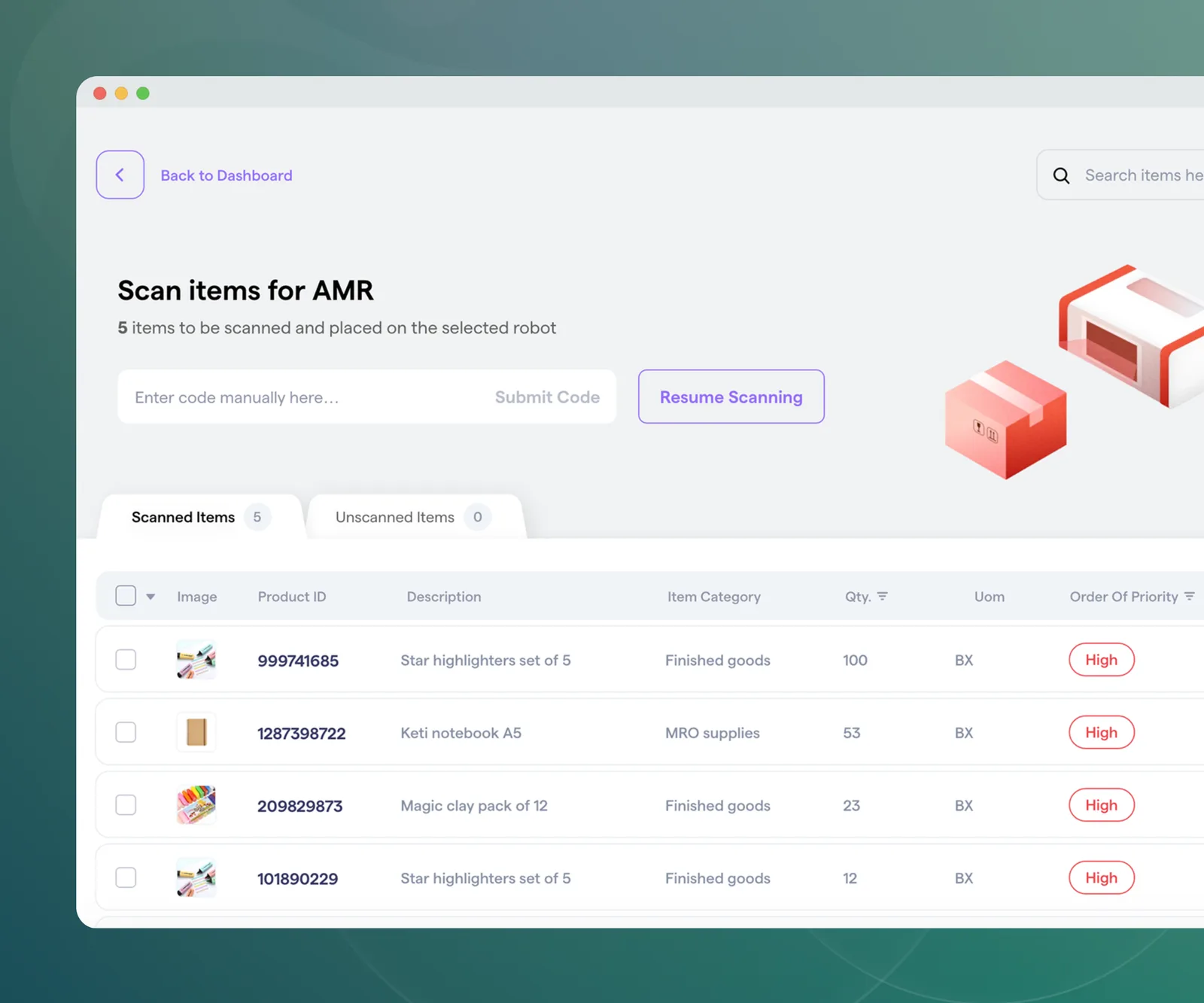This screenshot has width=1204, height=1003.
Task: Check the box for product 999741685
Action: (x=126, y=660)
